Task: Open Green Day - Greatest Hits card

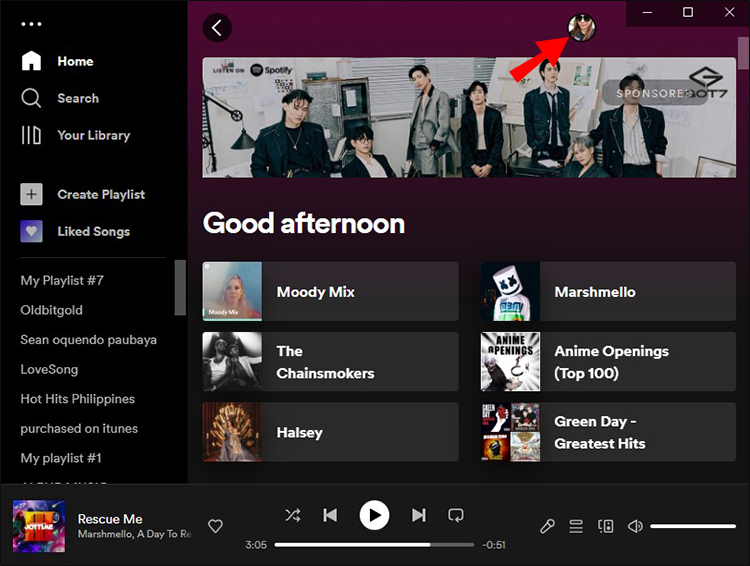Action: pyautogui.click(x=608, y=432)
